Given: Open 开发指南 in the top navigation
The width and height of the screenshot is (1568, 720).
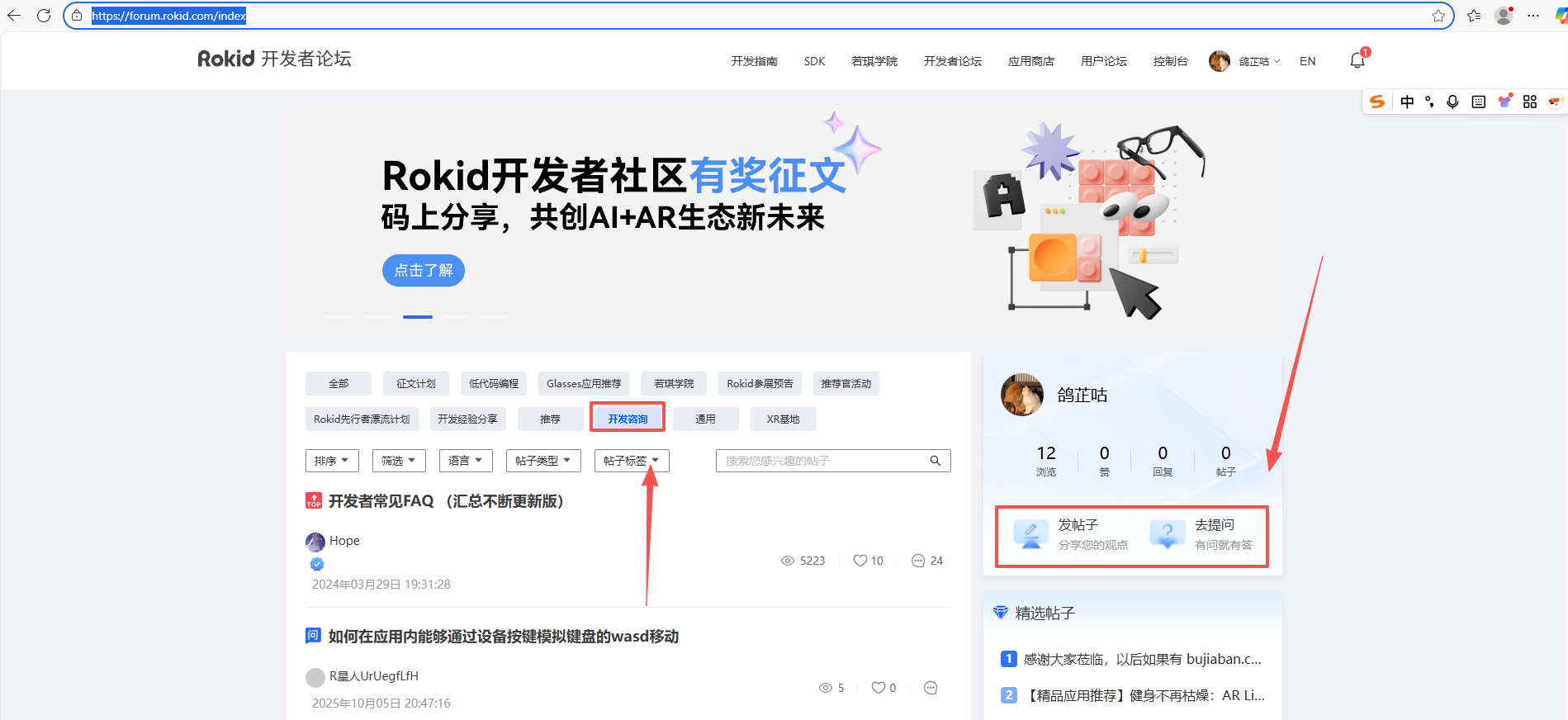Looking at the screenshot, I should pos(754,61).
